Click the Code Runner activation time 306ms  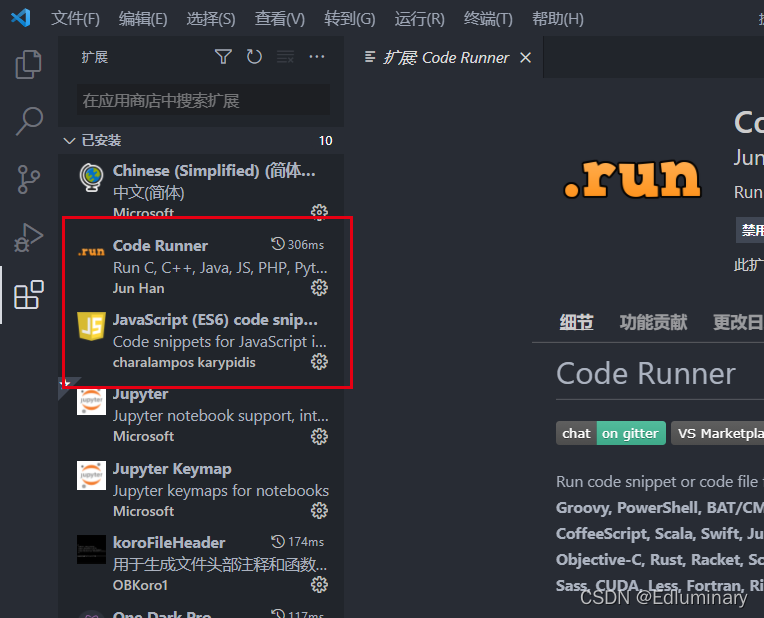coord(298,244)
